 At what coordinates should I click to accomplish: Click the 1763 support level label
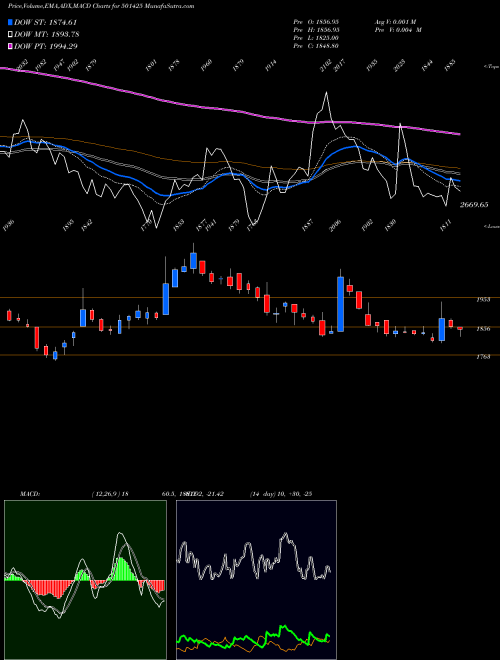(483, 357)
